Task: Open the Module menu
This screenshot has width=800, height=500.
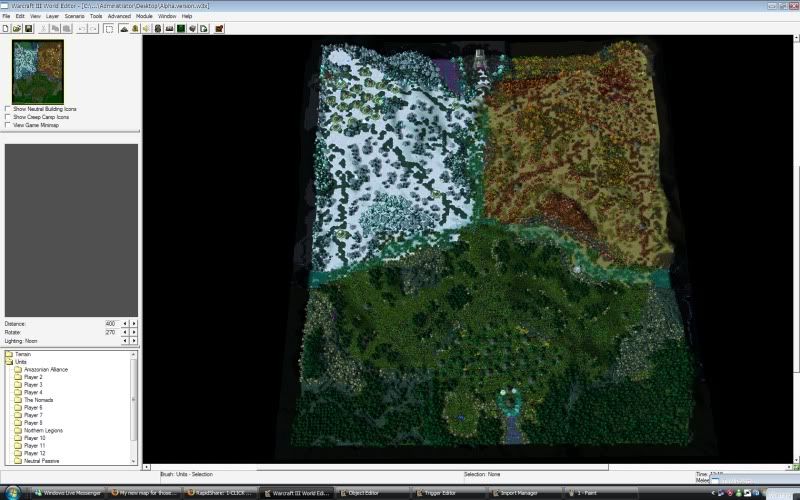Action: 144,16
